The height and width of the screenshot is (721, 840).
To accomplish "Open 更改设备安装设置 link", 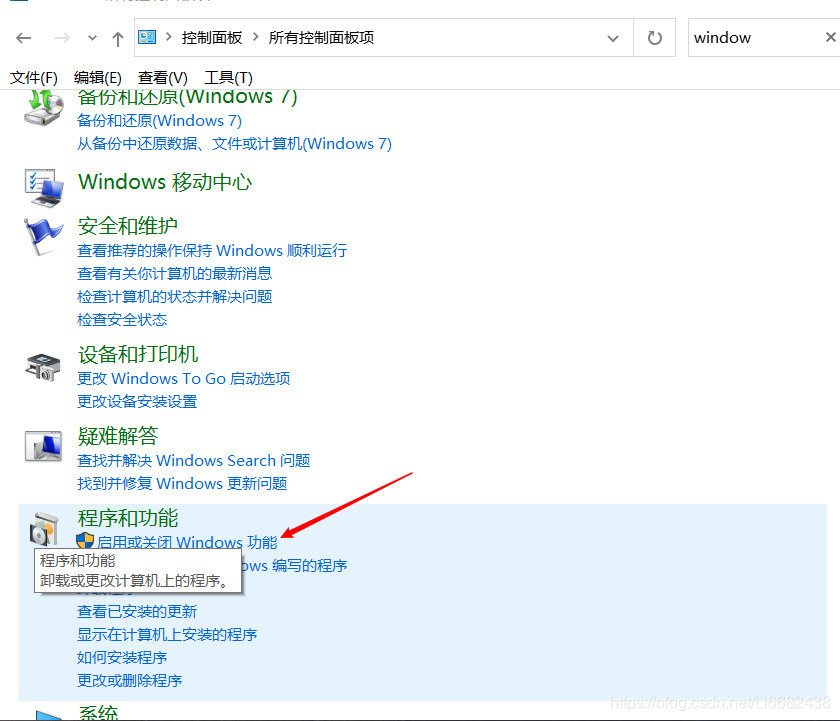I will 137,402.
